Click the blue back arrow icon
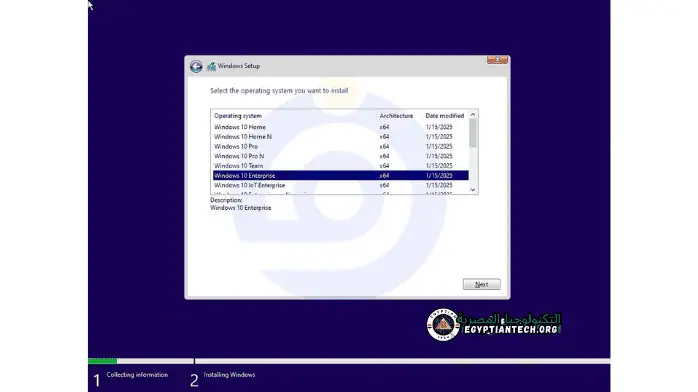The height and width of the screenshot is (392, 698). (x=196, y=66)
